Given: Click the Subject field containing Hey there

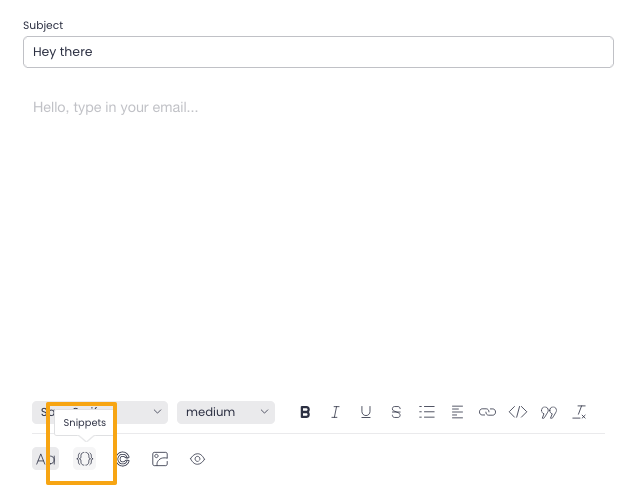Looking at the screenshot, I should click(x=318, y=52).
